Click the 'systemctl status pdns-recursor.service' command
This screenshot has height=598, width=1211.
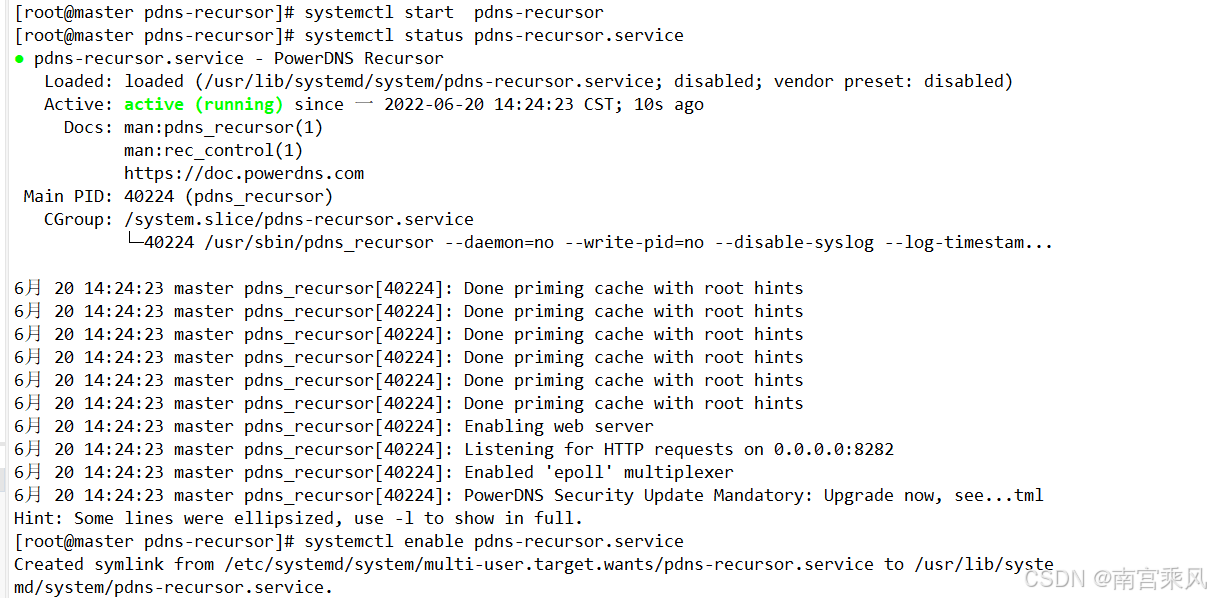[494, 35]
